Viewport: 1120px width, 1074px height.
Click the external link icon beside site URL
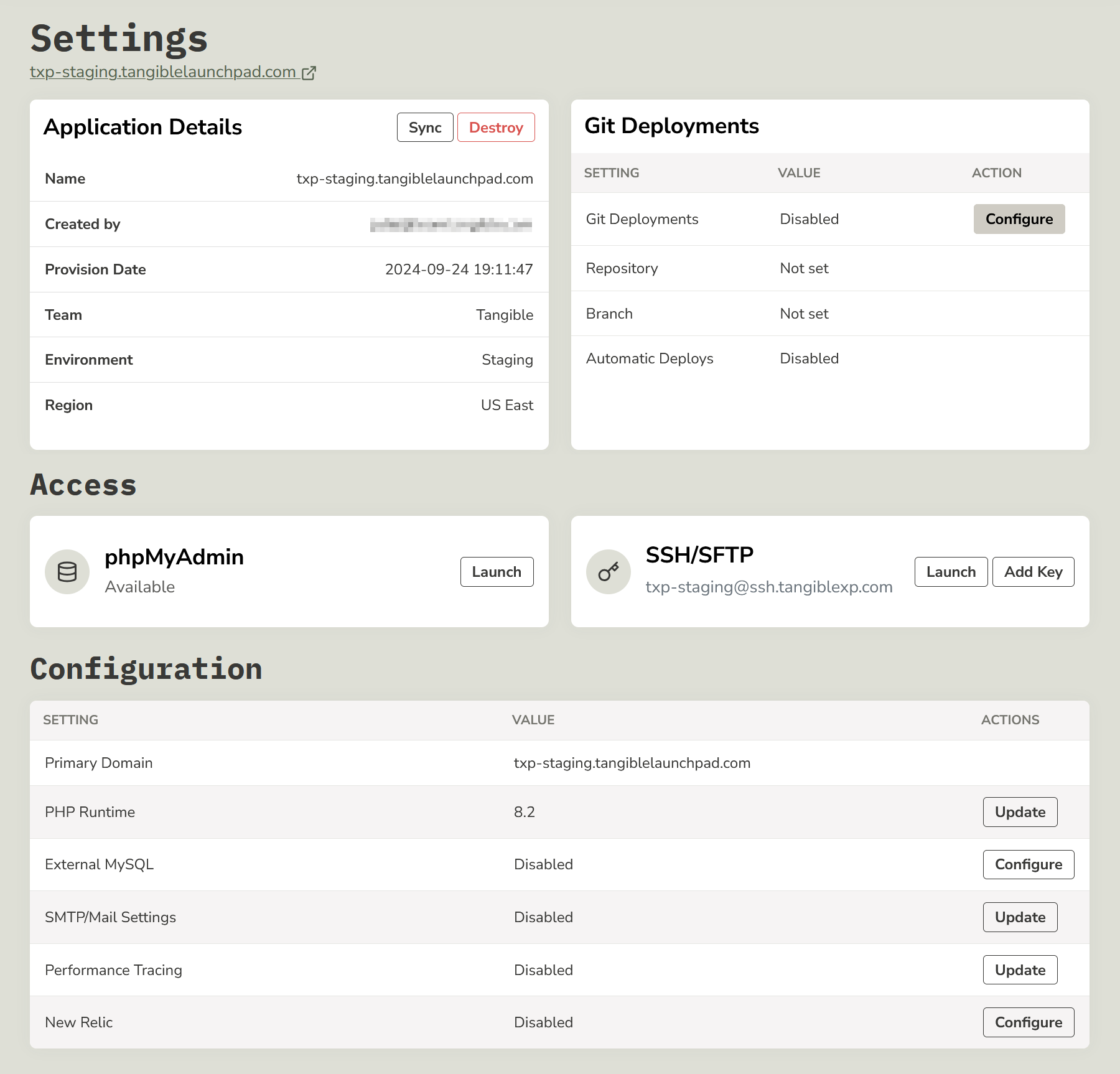click(x=309, y=73)
